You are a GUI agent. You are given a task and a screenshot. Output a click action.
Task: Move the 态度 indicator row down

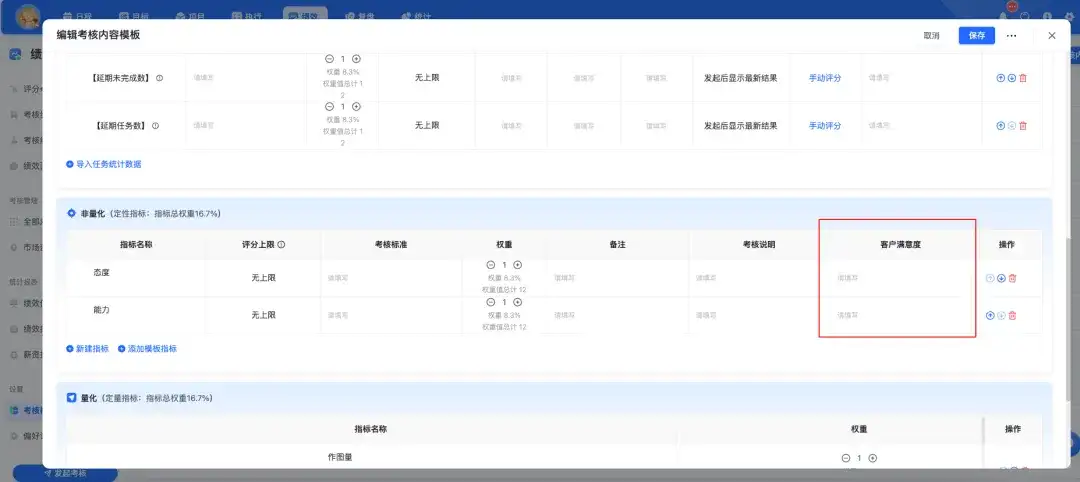tap(1001, 278)
